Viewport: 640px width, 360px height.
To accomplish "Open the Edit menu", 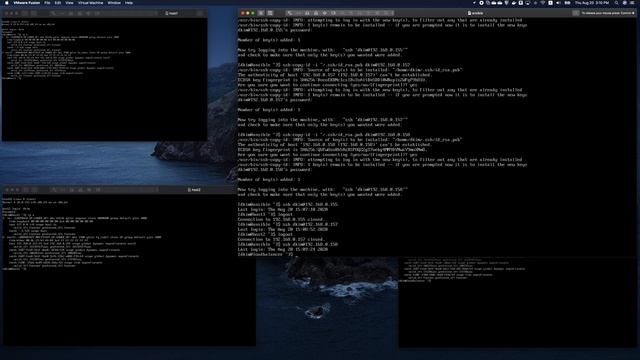I will pos(58,3).
